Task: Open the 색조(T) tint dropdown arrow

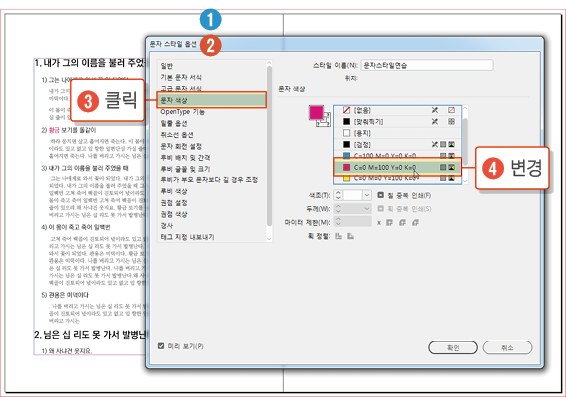Action: tap(366, 195)
